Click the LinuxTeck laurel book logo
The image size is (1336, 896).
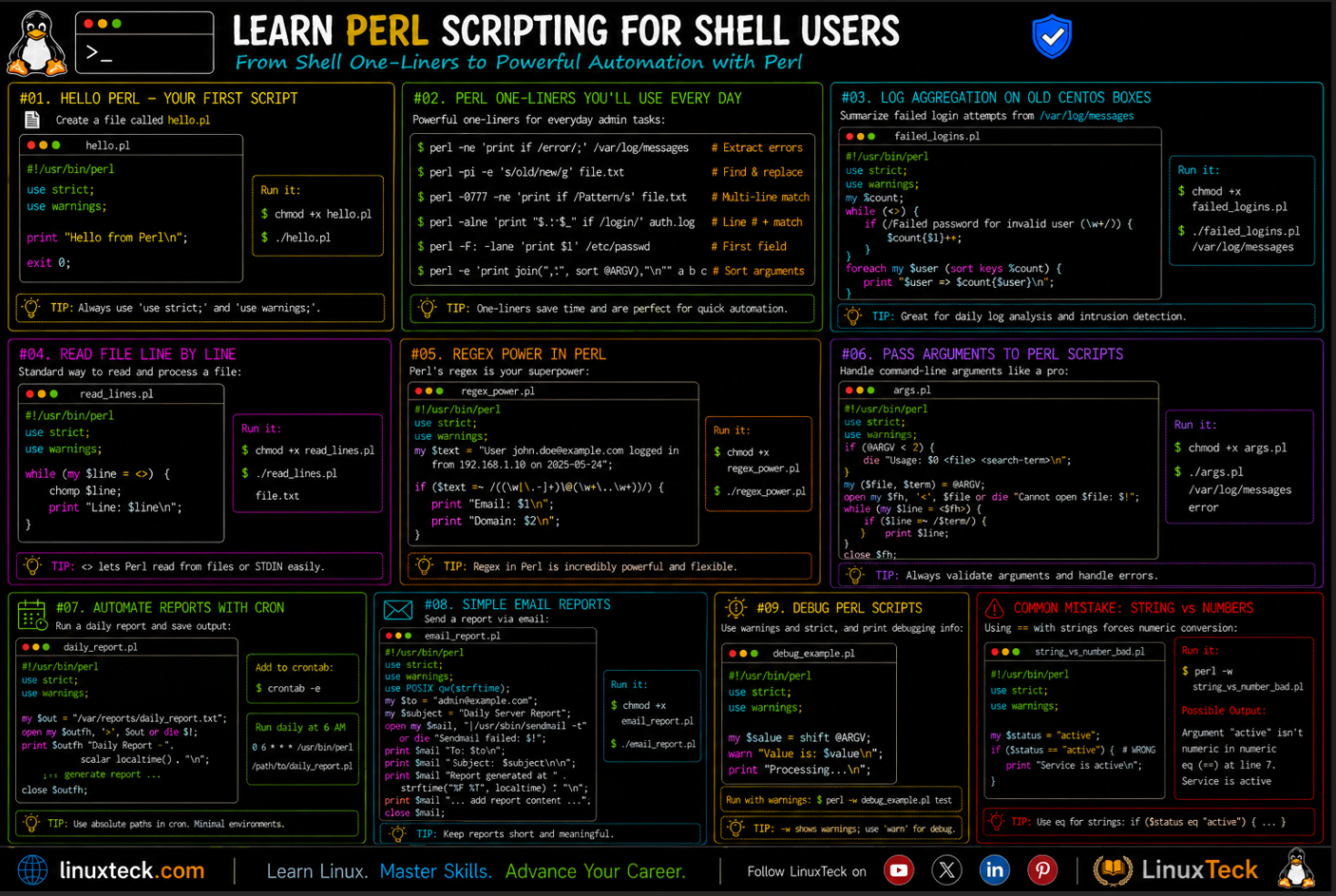[x=1113, y=870]
